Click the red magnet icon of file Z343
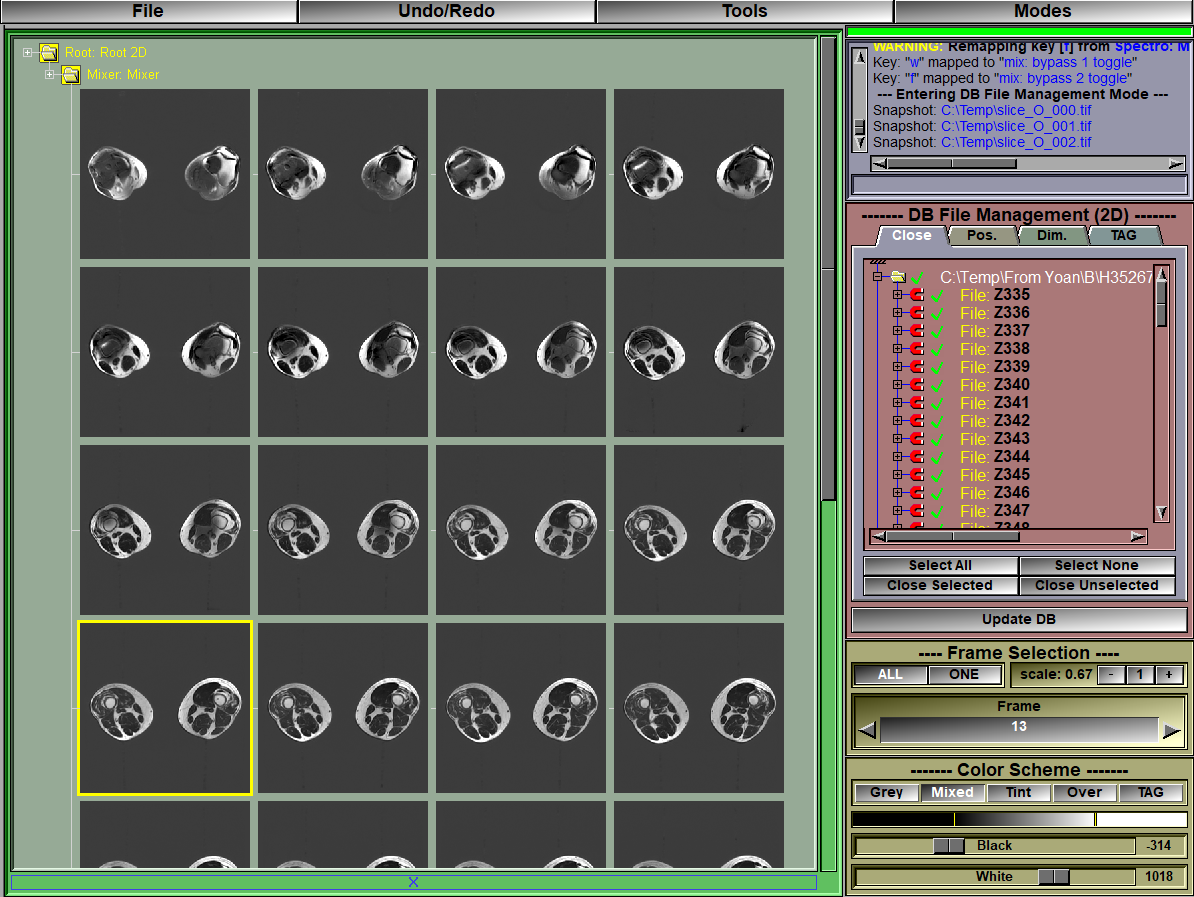Viewport: 1194px width, 897px height. pyautogui.click(x=916, y=439)
